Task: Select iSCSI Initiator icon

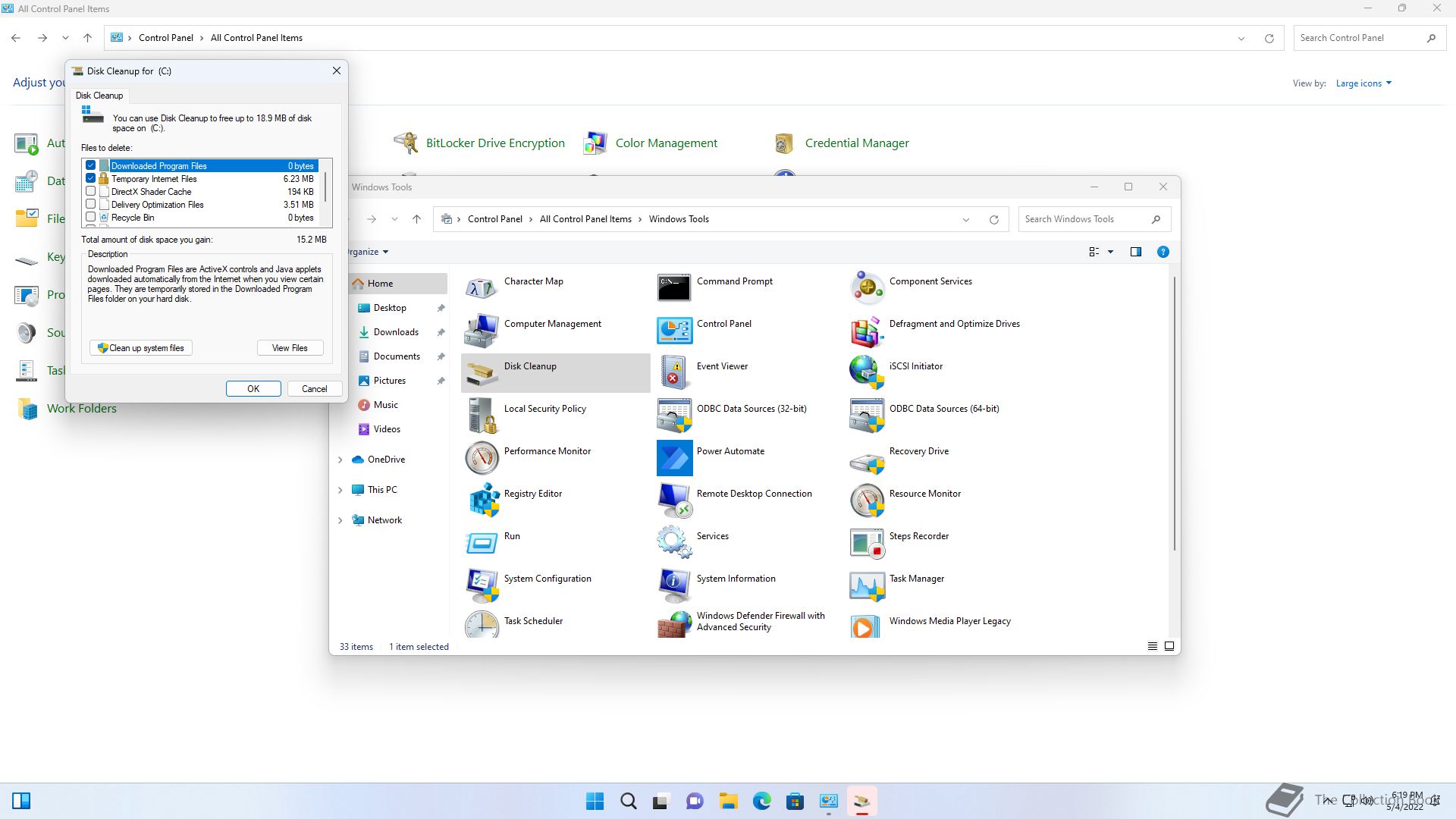Action: click(867, 373)
